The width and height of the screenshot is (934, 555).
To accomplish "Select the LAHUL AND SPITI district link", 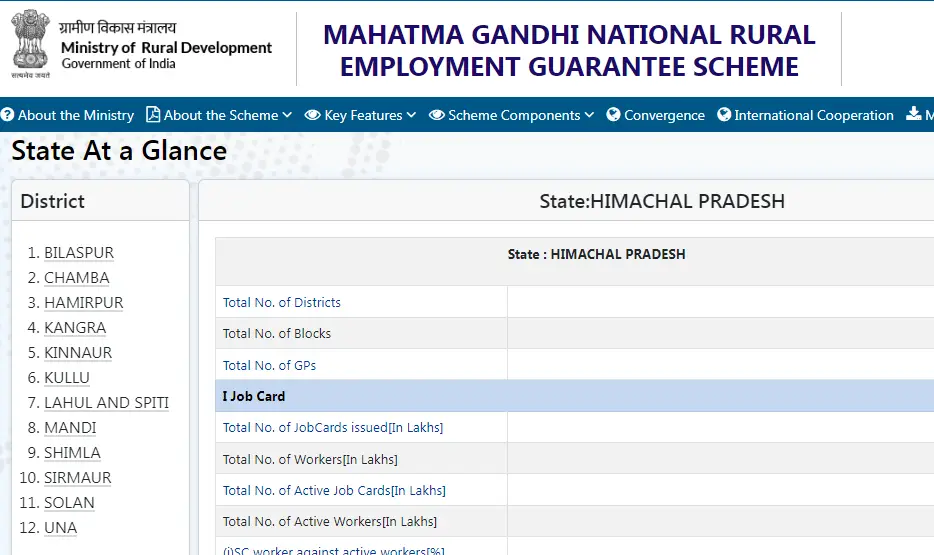I will pos(107,403).
